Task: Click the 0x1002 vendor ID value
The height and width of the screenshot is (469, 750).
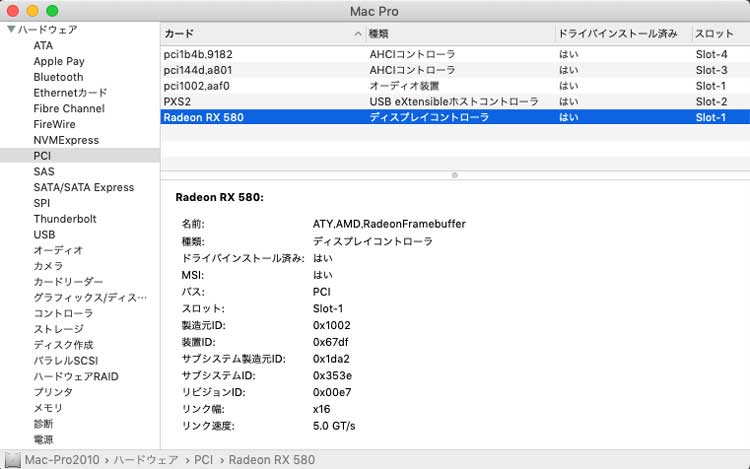Action: (331, 326)
